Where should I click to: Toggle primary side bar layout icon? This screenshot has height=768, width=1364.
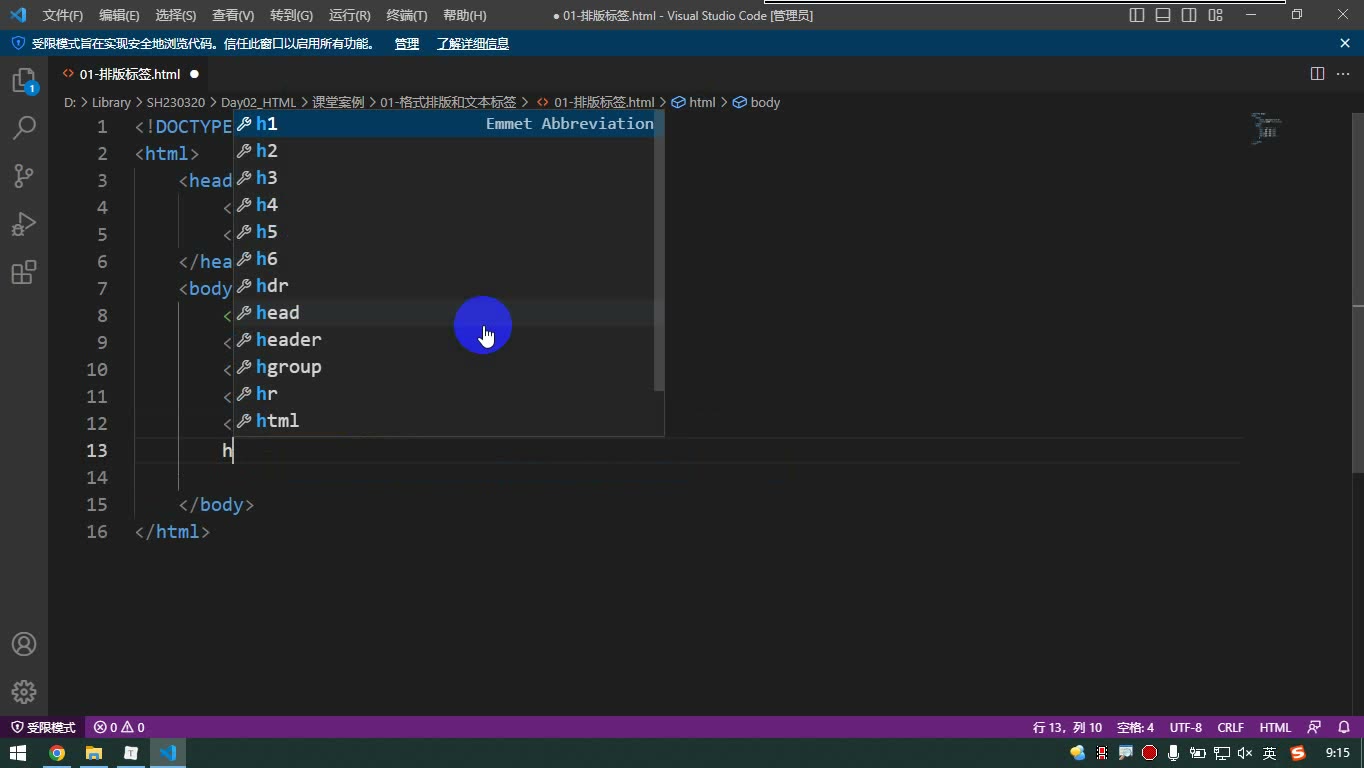pyautogui.click(x=1137, y=15)
